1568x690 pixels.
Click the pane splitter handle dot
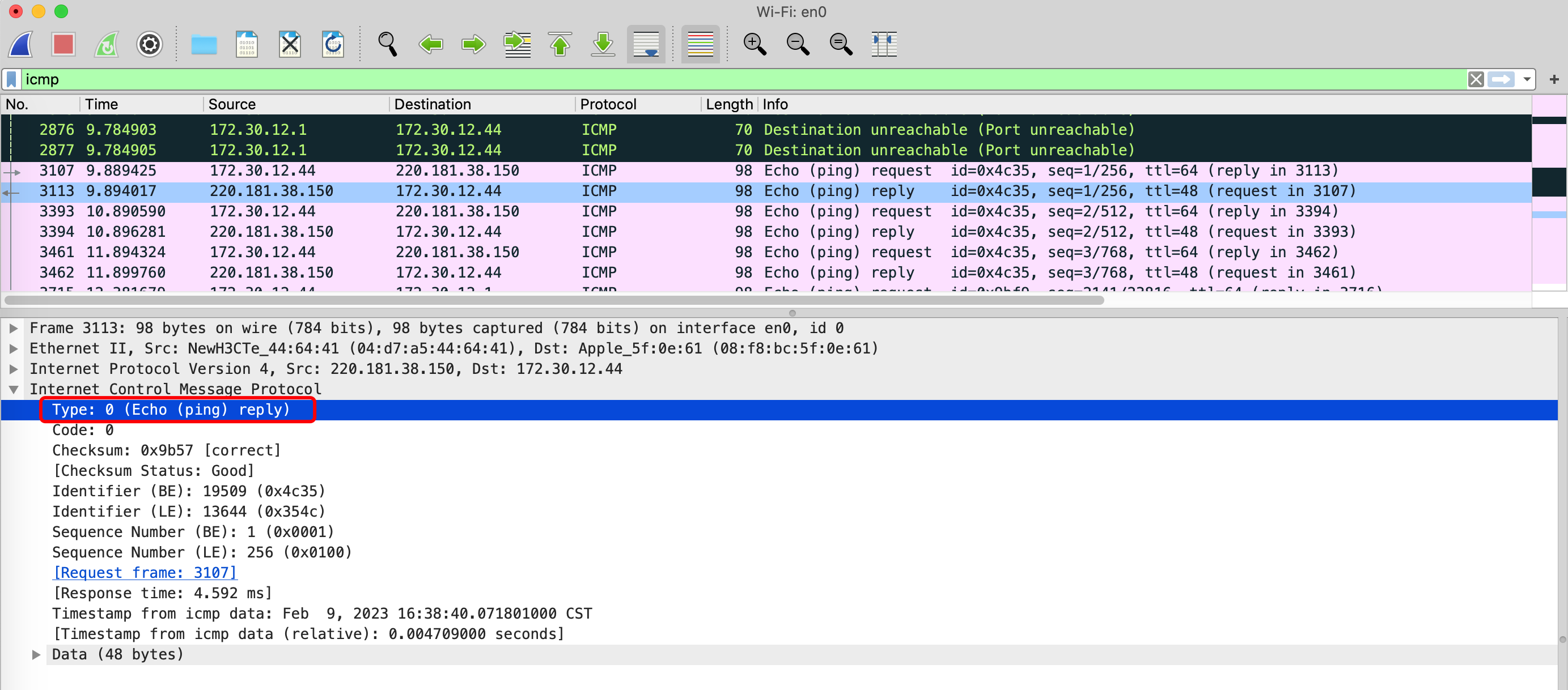tap(792, 313)
